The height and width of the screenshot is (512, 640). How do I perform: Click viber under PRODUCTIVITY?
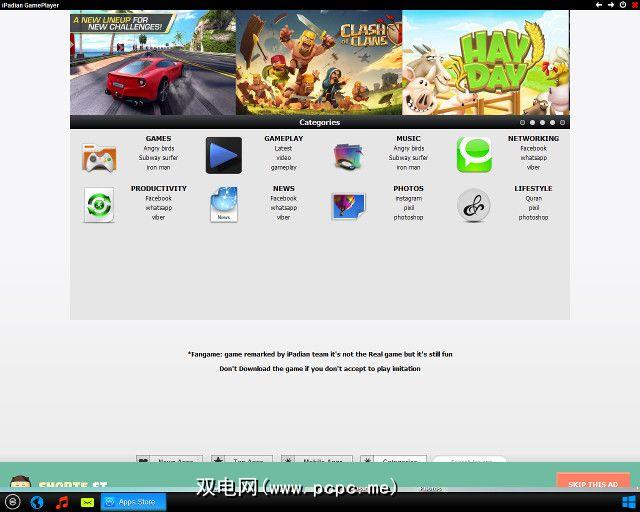point(159,217)
